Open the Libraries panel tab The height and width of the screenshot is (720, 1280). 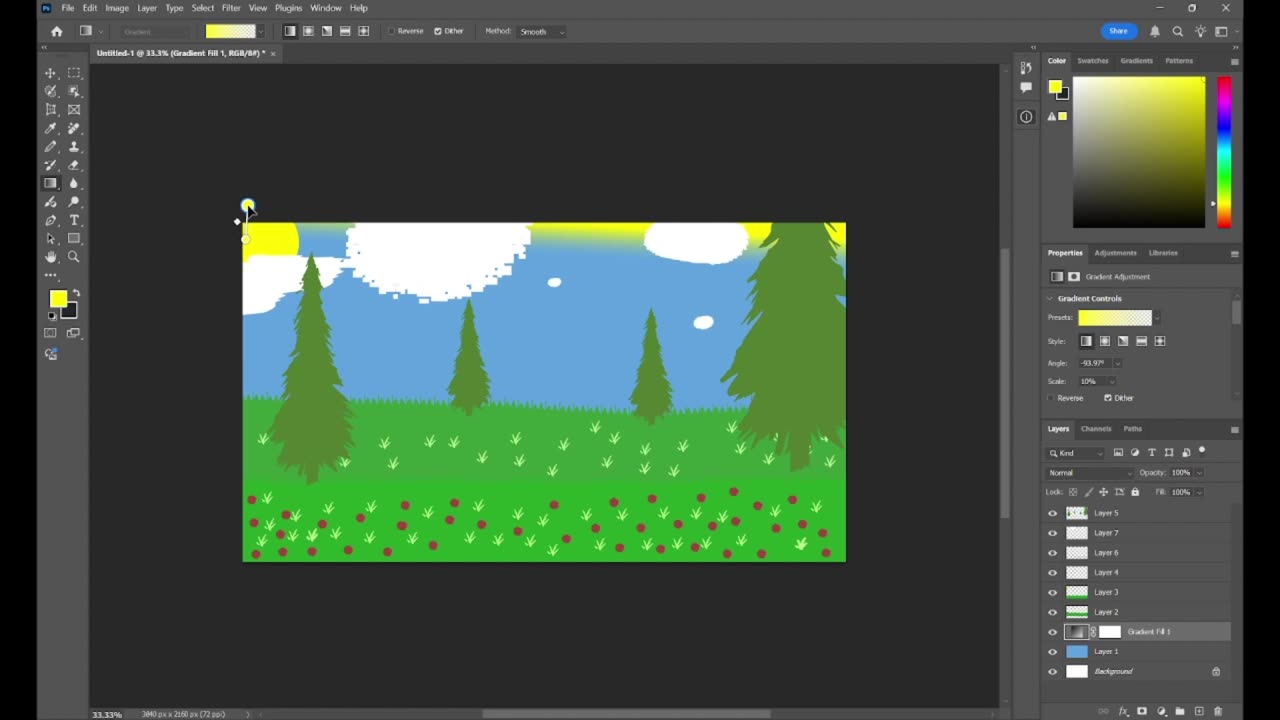click(1163, 253)
